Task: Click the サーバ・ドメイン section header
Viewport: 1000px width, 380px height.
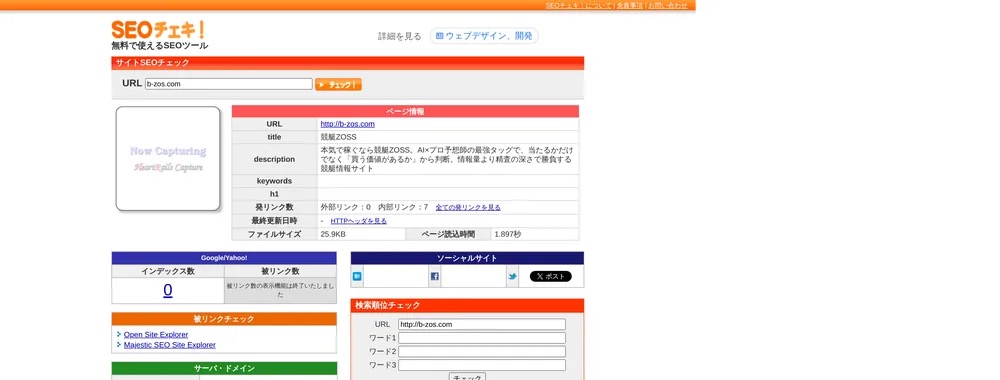Action: pyautogui.click(x=224, y=369)
